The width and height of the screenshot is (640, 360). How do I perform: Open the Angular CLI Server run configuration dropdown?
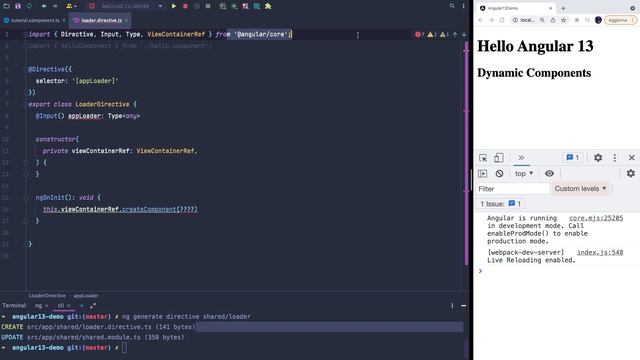click(127, 6)
